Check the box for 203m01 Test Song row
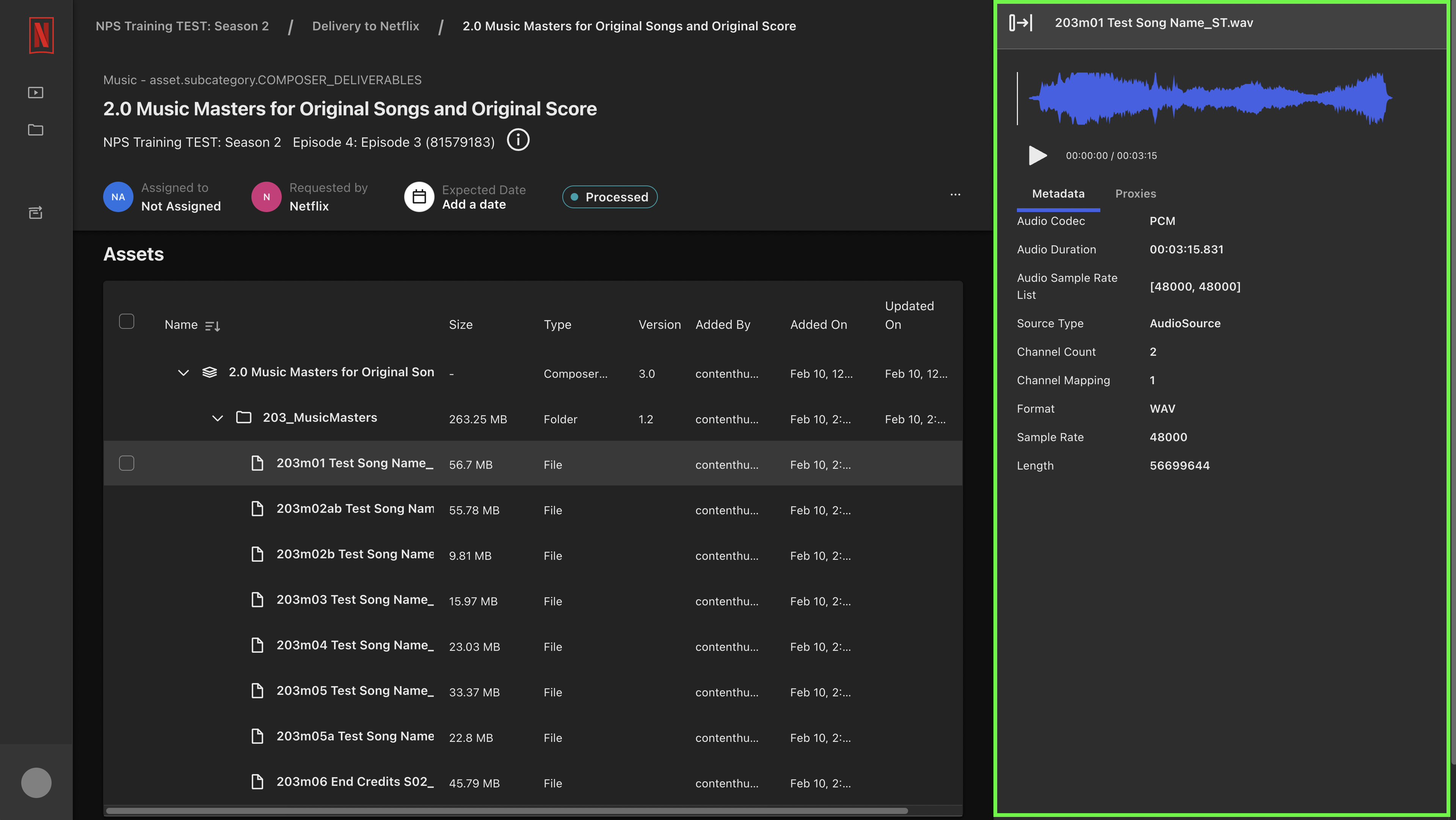Image resolution: width=1456 pixels, height=820 pixels. 127,463
